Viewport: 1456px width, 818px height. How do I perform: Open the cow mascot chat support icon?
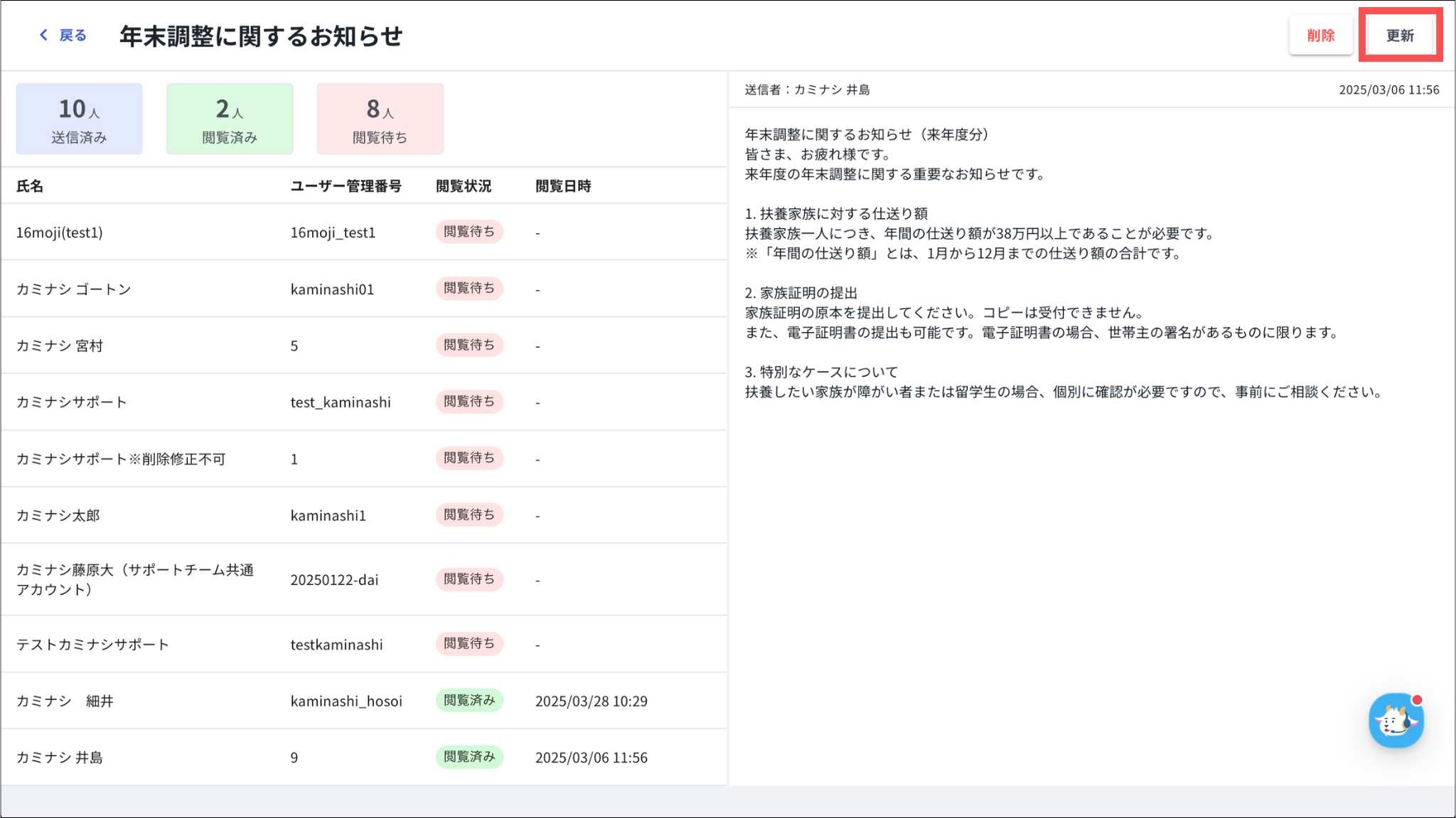1396,721
